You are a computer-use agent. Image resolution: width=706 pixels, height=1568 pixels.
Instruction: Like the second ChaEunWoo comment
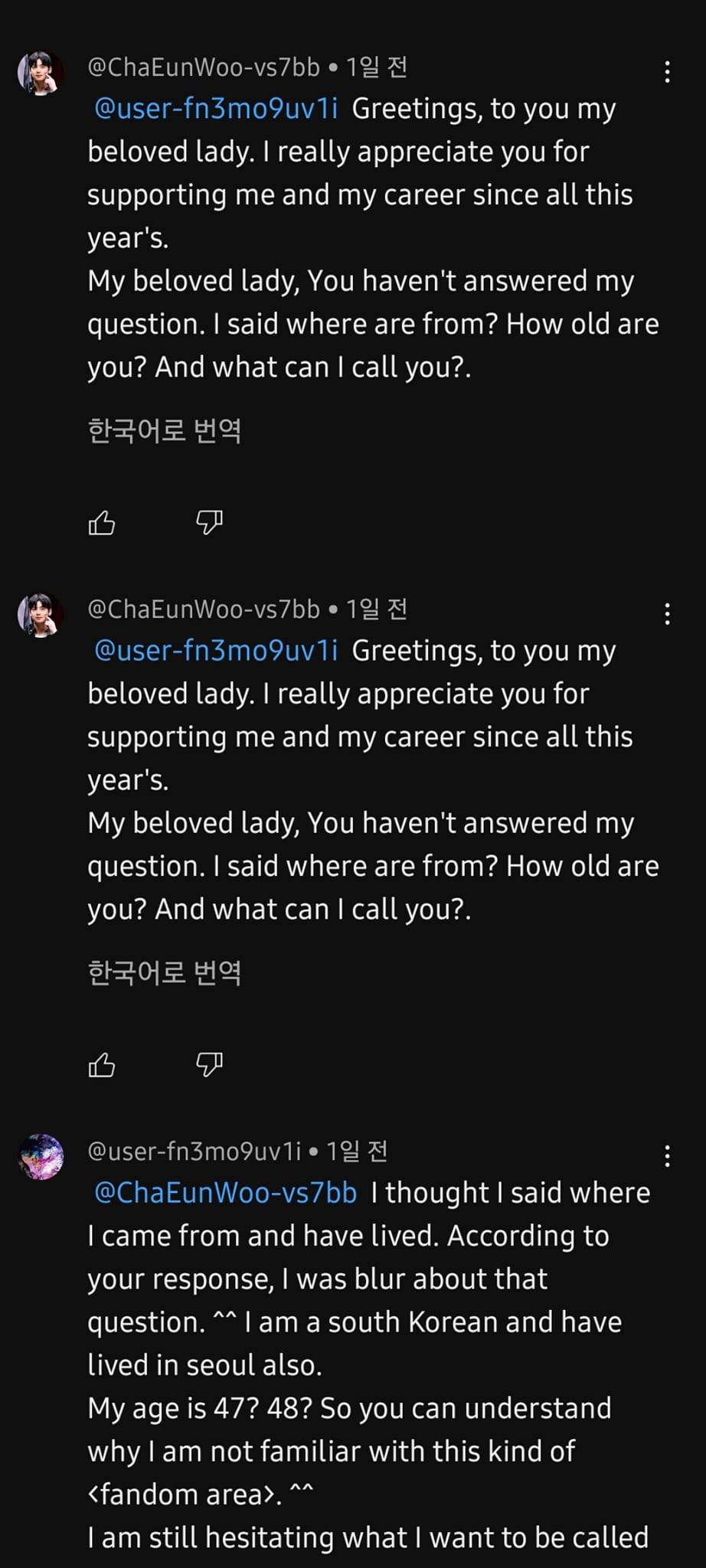[x=102, y=1065]
